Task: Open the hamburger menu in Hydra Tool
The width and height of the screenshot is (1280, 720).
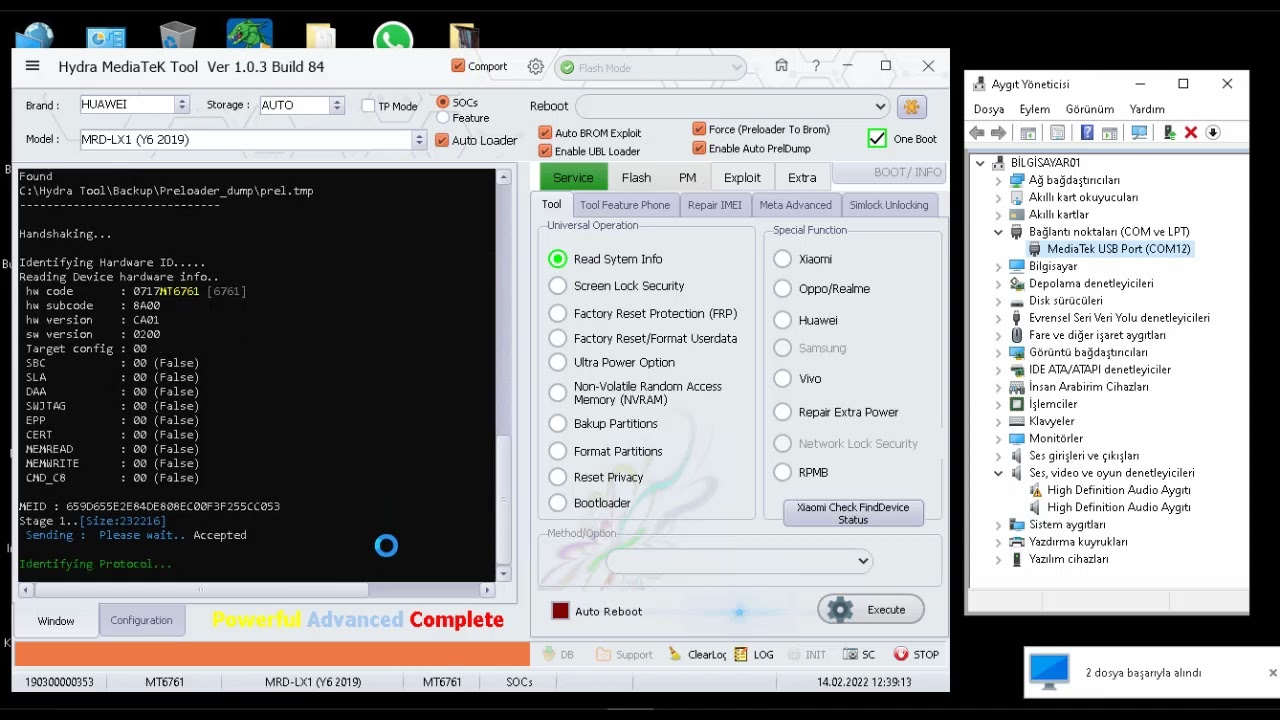Action: coord(32,66)
